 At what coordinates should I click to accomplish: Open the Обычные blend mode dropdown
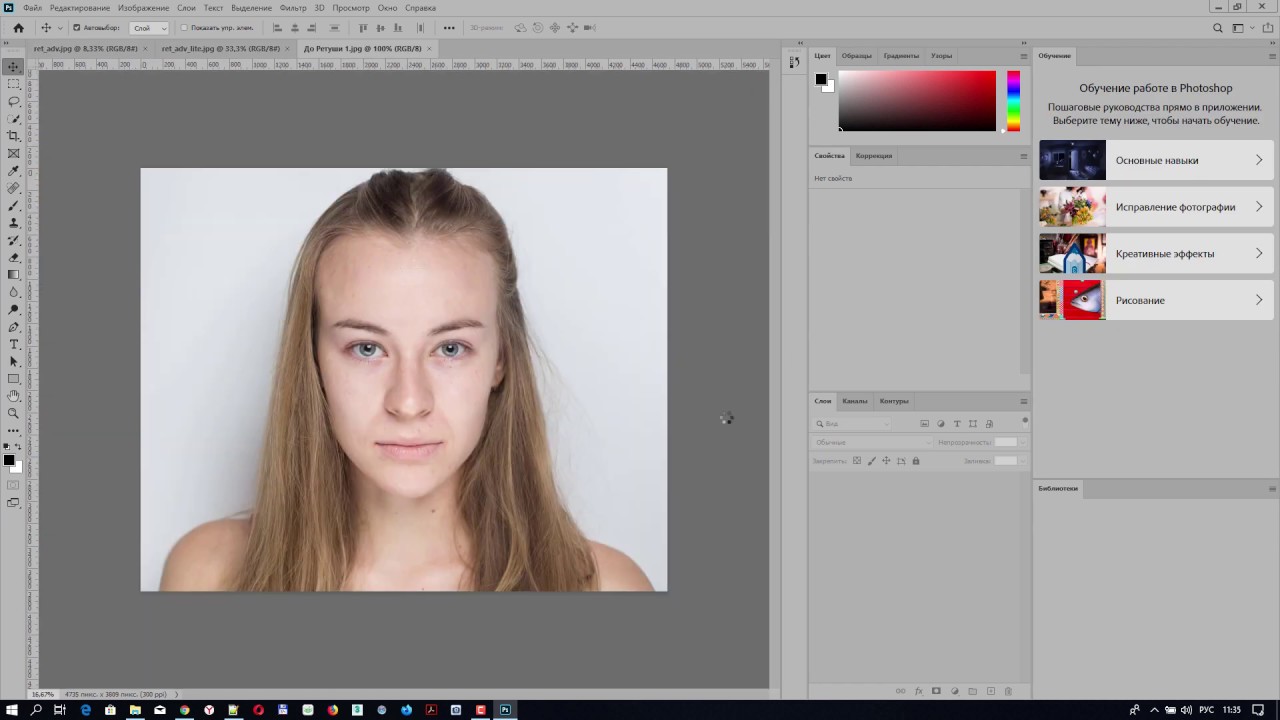click(872, 442)
